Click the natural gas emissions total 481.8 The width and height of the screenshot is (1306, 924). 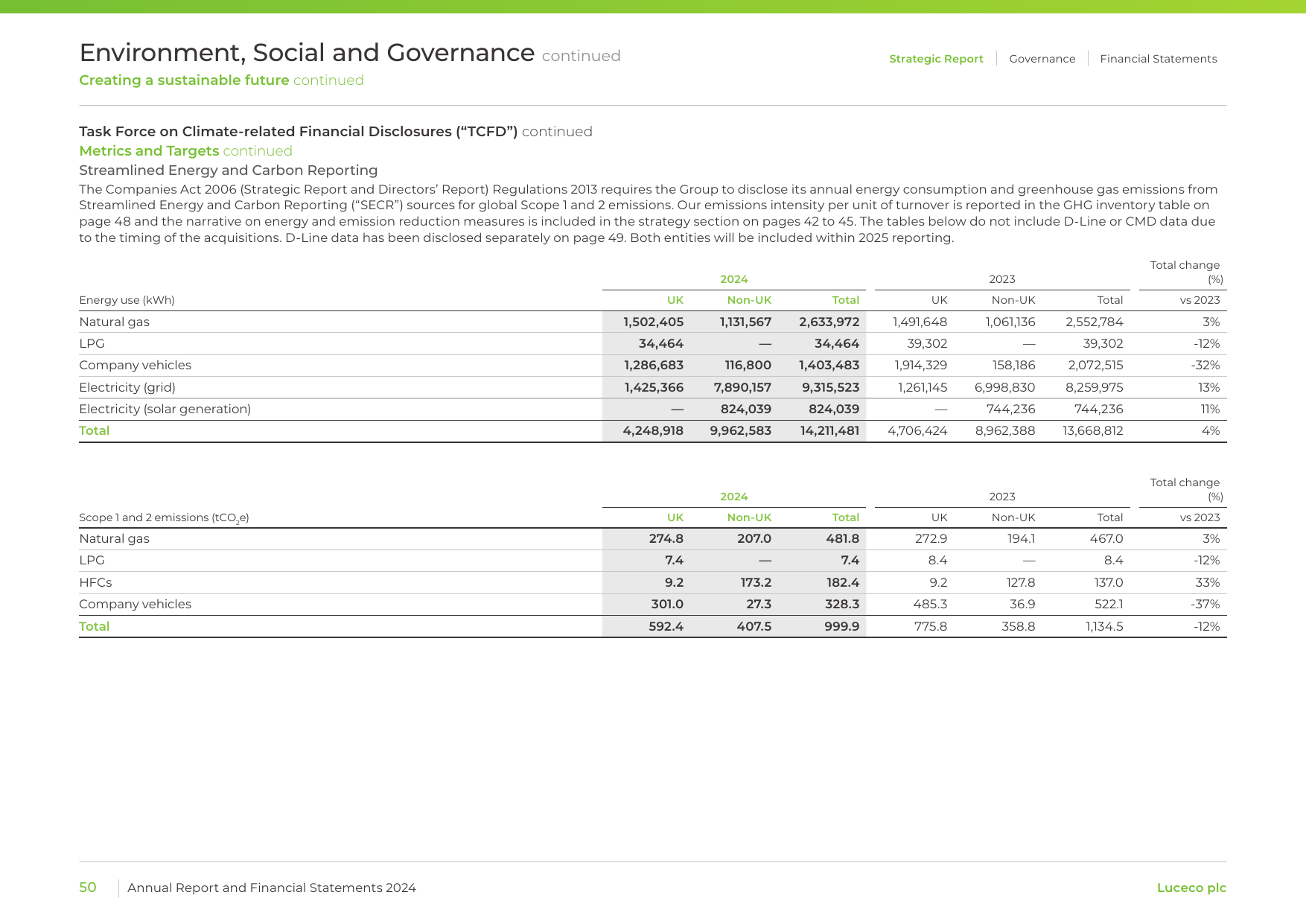(842, 538)
